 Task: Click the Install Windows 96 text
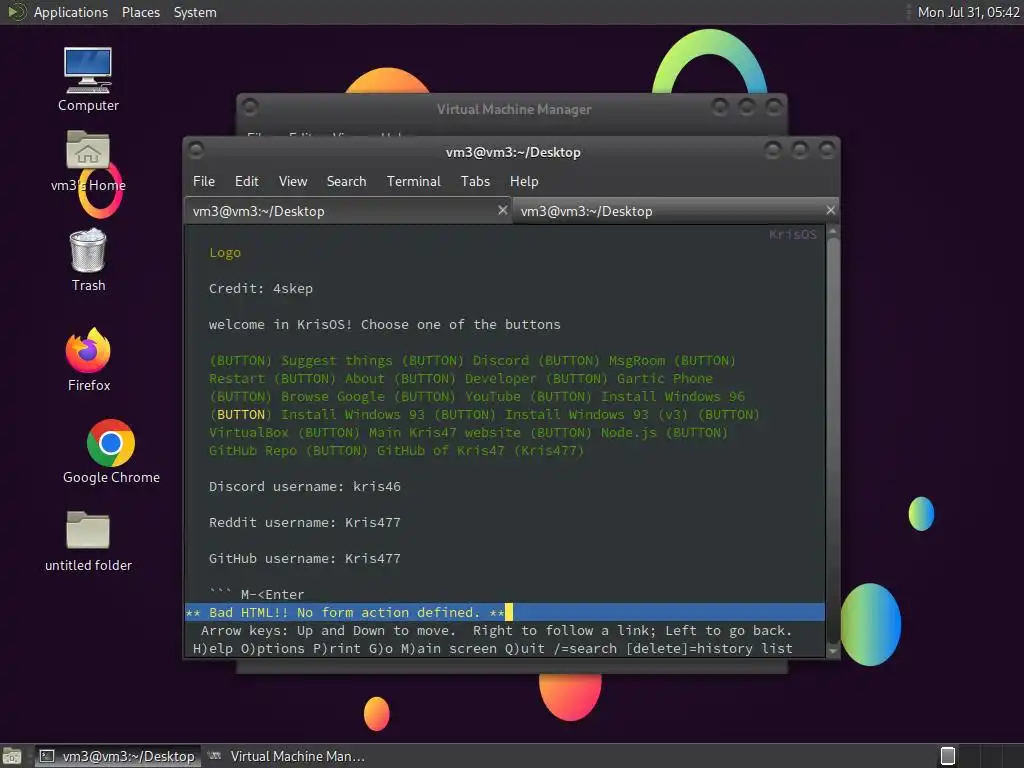click(673, 396)
